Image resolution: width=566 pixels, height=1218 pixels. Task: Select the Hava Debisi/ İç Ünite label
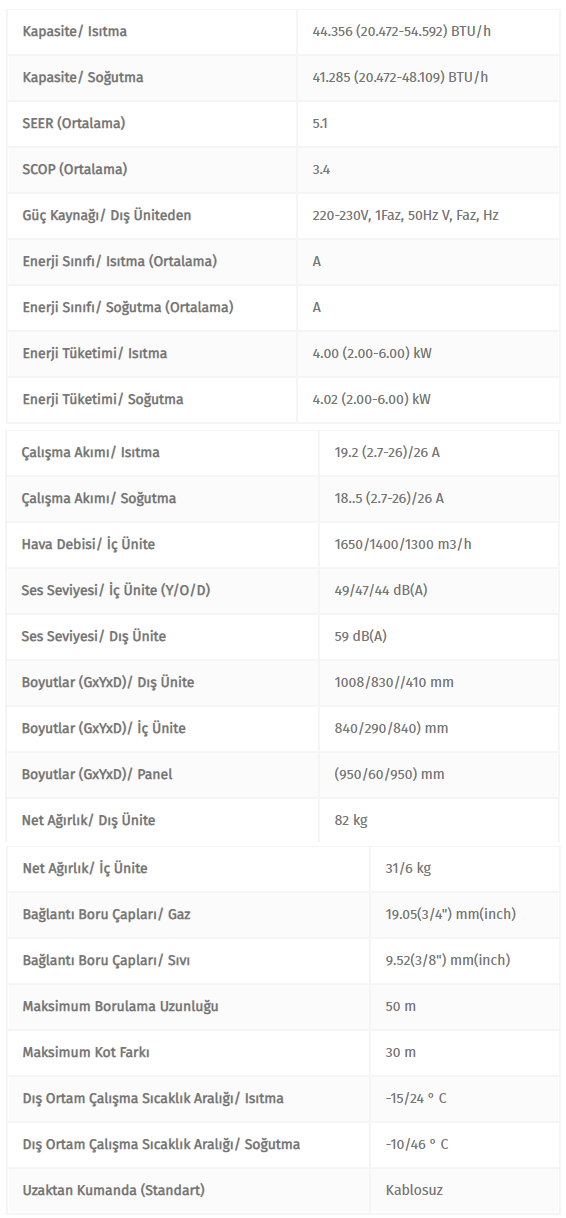88,545
